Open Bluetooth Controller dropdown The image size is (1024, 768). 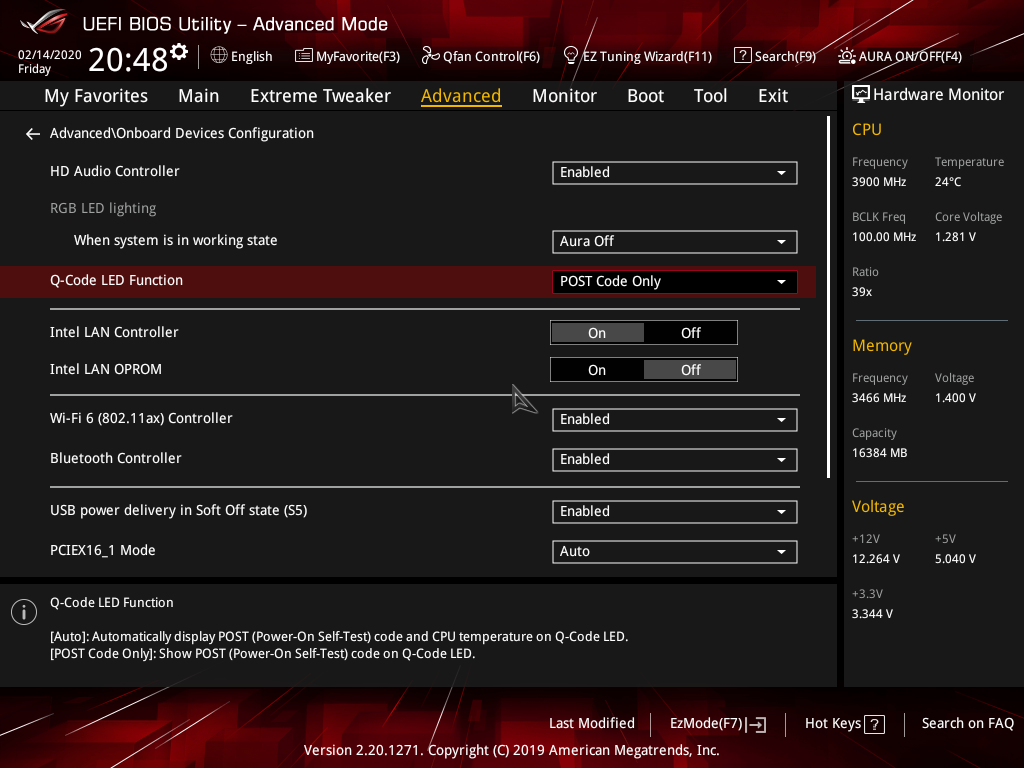click(x=675, y=460)
